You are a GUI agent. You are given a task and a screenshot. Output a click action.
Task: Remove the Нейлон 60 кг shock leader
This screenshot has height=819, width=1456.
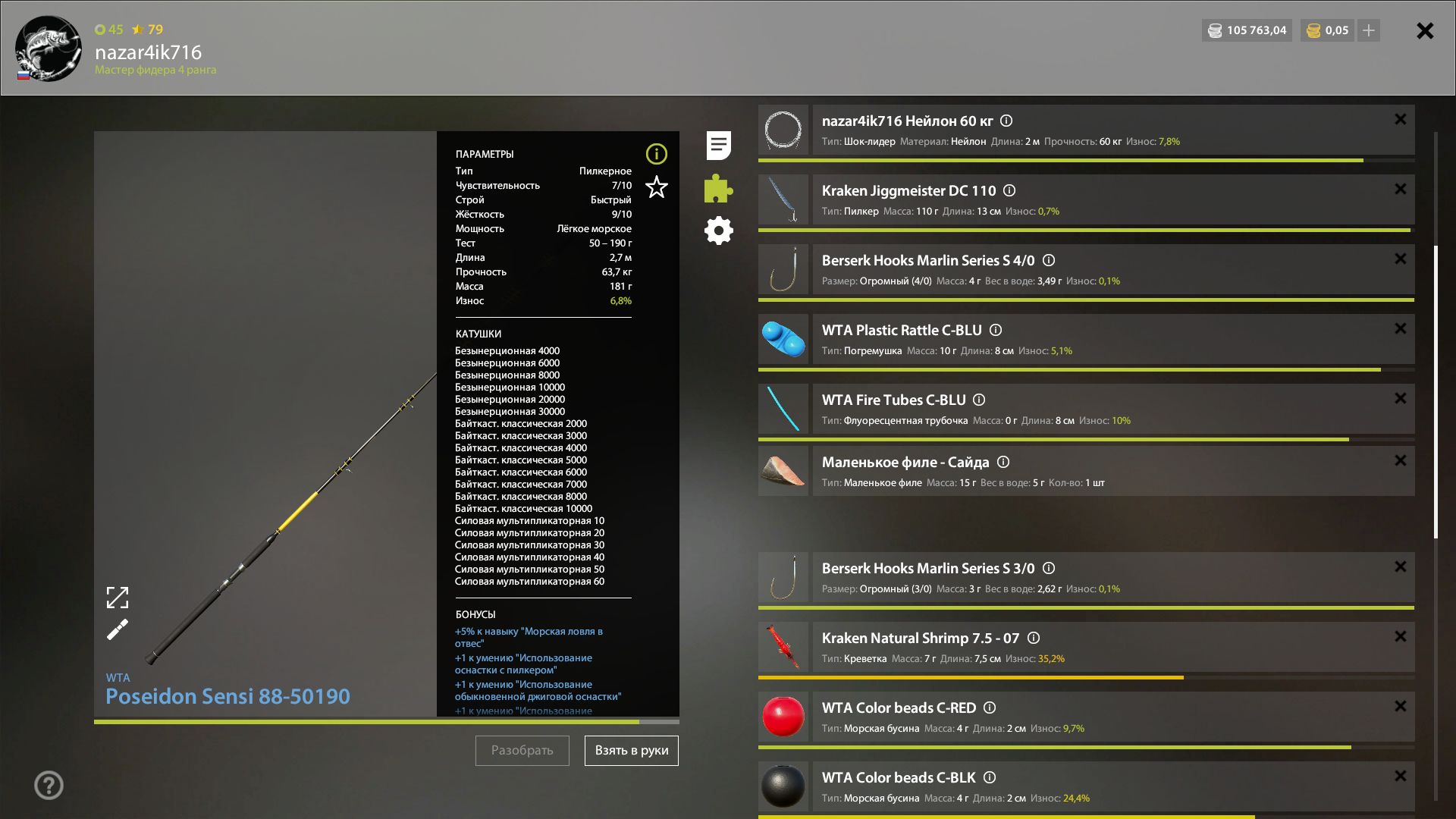click(1400, 120)
